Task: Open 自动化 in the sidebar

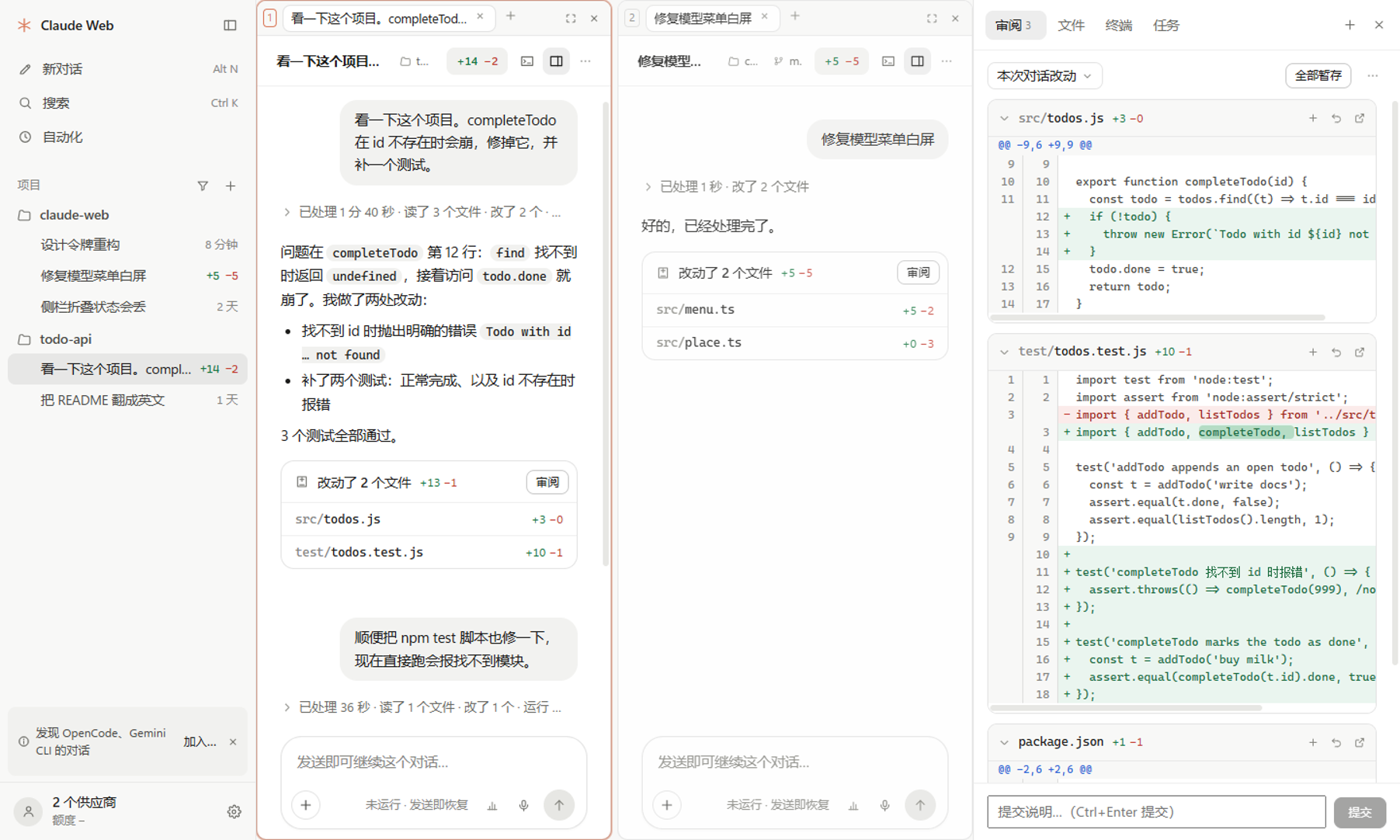Action: pyautogui.click(x=128, y=137)
